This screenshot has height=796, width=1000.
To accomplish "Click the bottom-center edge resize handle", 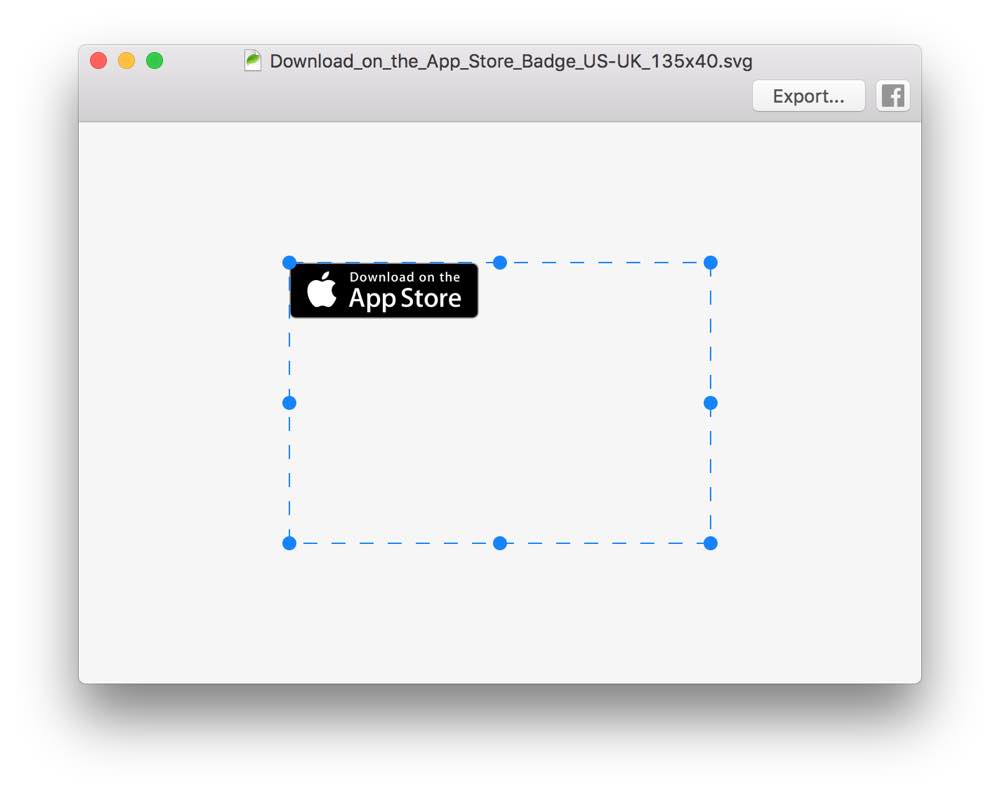I will 500,543.
